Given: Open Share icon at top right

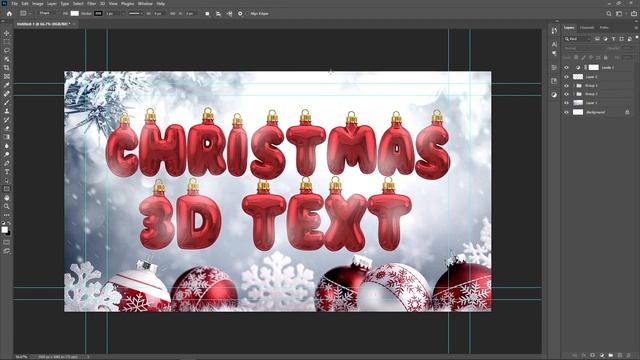Looking at the screenshot, I should 634,13.
